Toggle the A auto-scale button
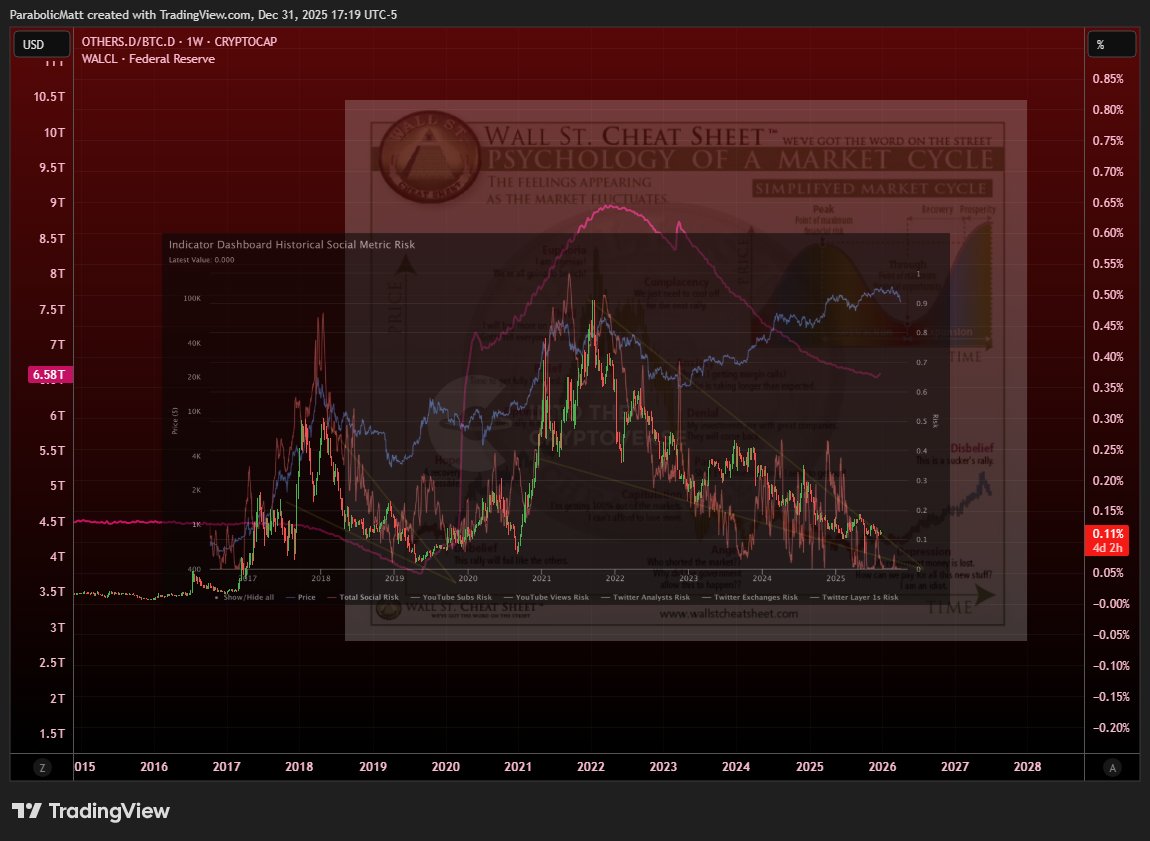 (1113, 768)
